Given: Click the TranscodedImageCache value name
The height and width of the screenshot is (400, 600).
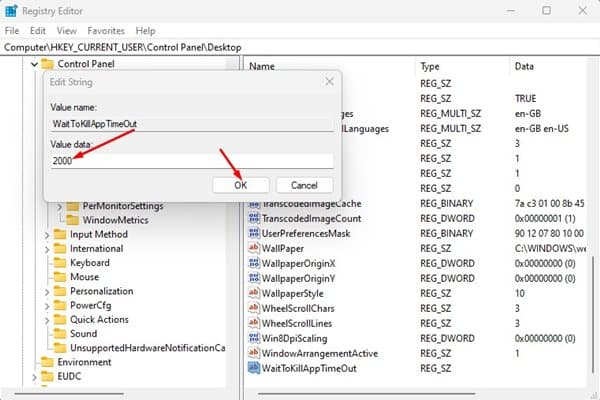Looking at the screenshot, I should 311,204.
